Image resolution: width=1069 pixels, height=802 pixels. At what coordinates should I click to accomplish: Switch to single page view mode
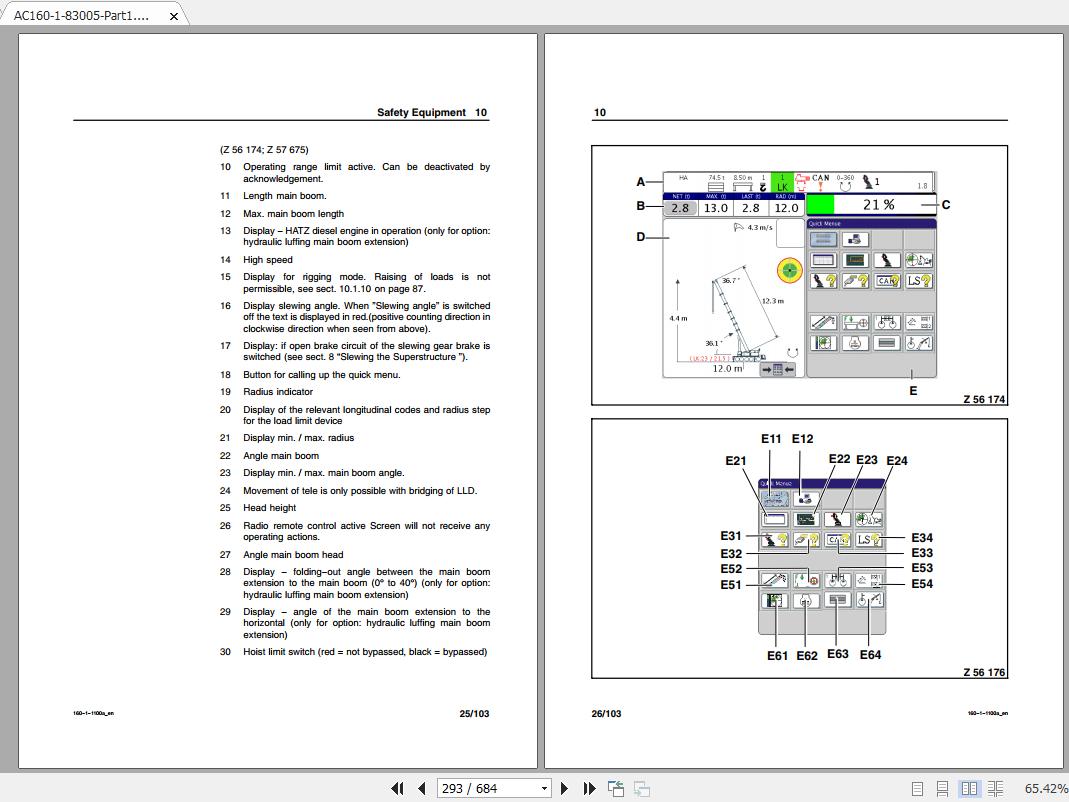point(917,789)
